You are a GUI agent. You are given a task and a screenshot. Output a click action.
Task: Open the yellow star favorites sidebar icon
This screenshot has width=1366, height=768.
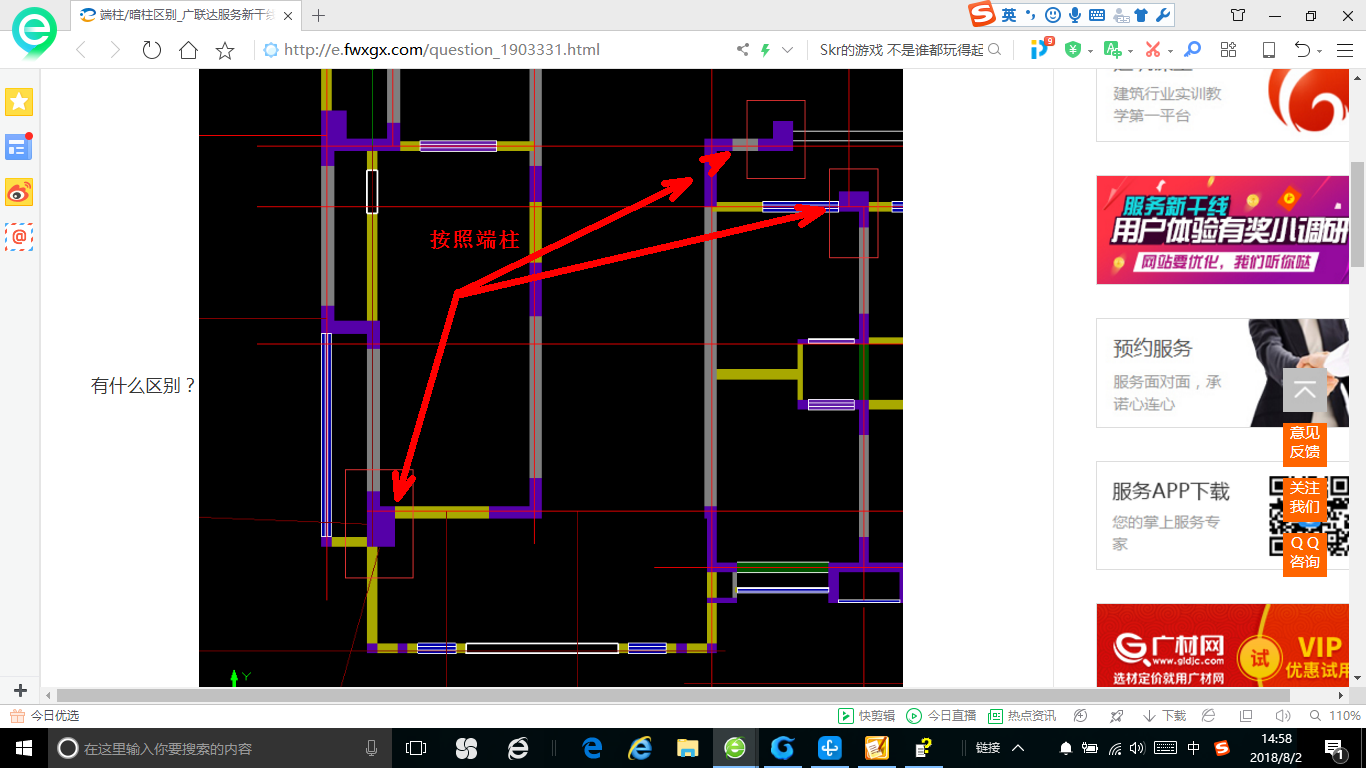[19, 101]
